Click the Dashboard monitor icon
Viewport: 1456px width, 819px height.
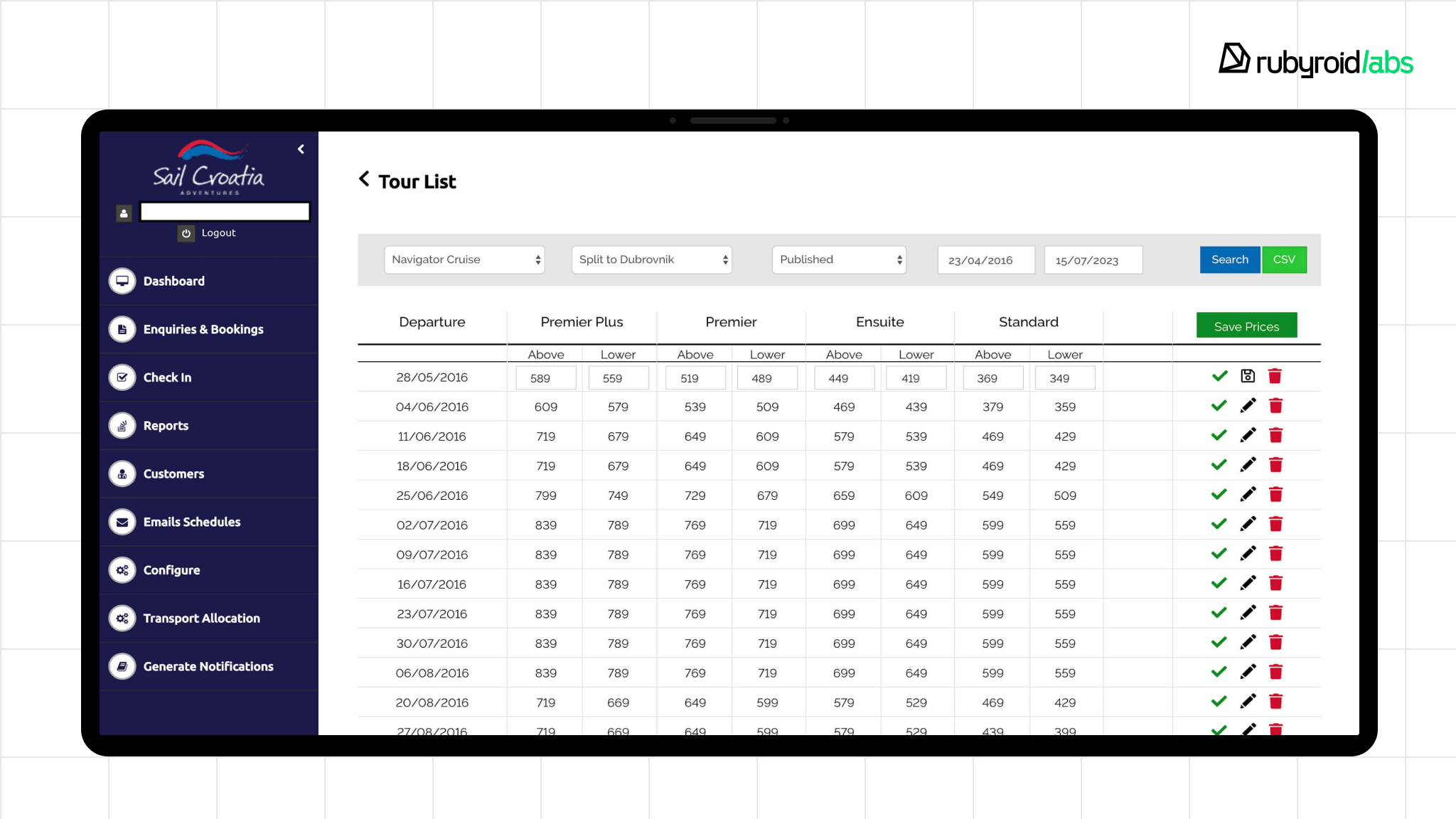click(122, 281)
